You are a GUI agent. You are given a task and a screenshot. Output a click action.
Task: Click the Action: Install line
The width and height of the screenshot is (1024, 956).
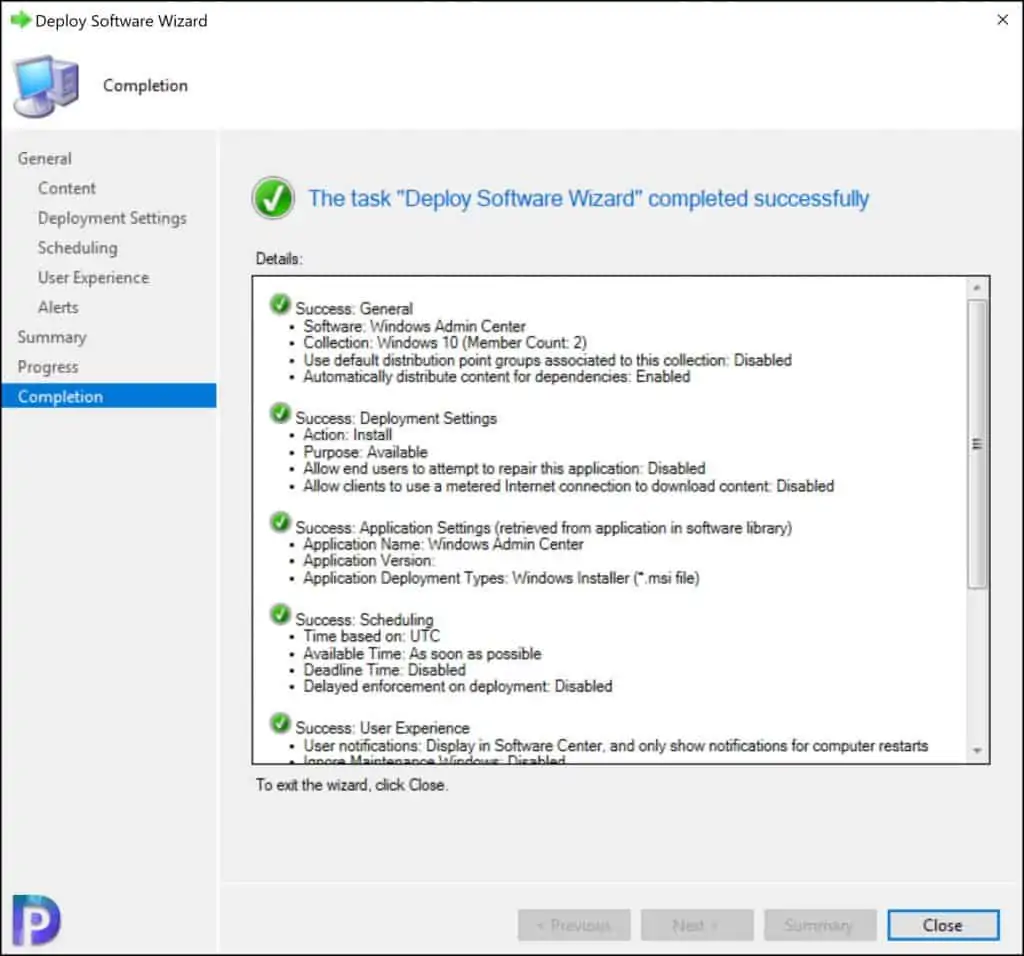(x=347, y=435)
